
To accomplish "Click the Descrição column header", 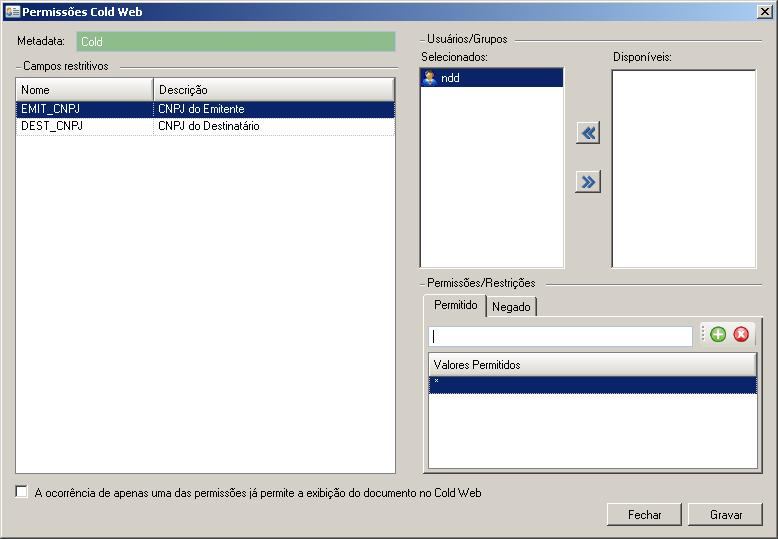I will [273, 90].
